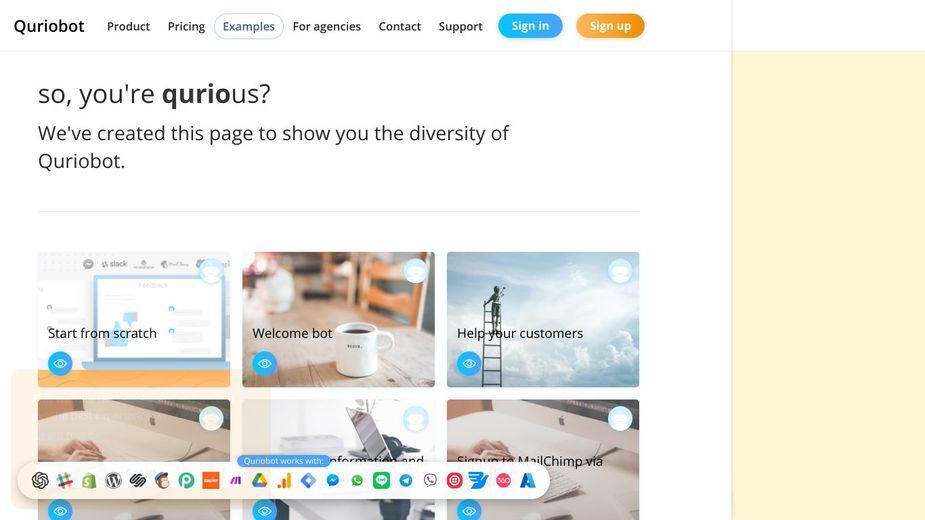Click the Sign in button
This screenshot has height=520, width=925.
(530, 26)
